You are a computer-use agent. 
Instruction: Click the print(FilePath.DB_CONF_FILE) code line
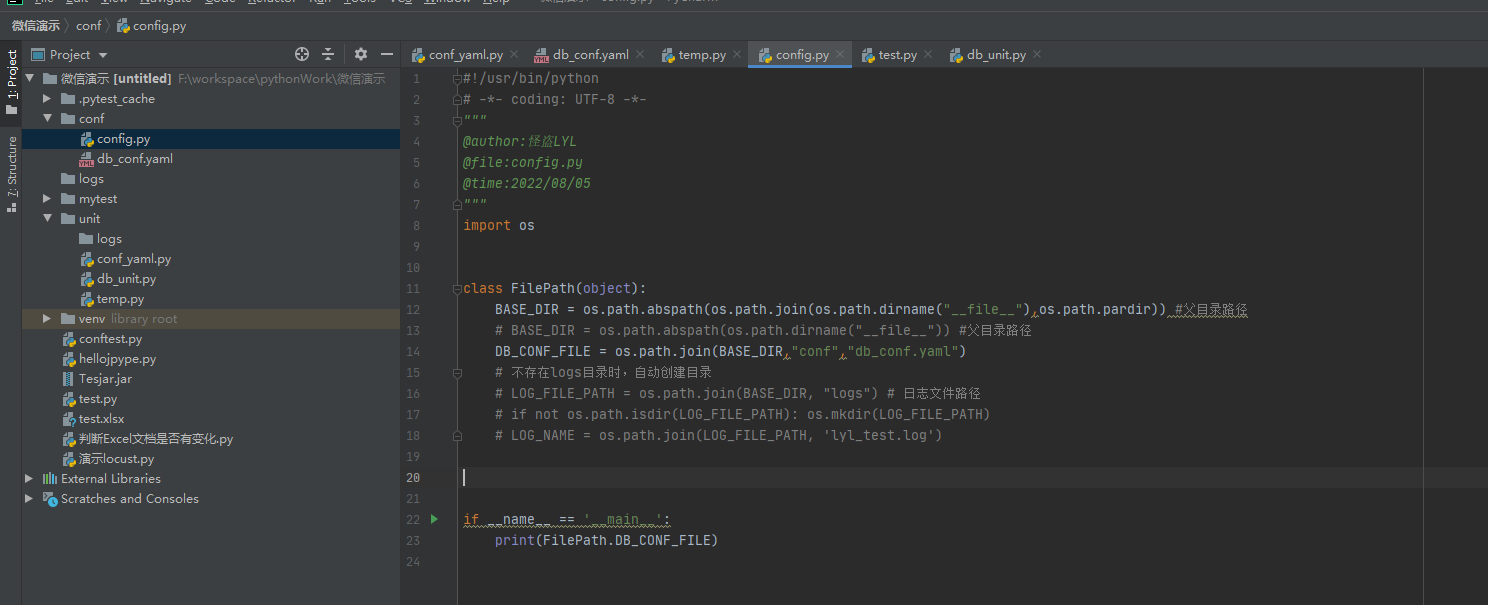point(606,541)
